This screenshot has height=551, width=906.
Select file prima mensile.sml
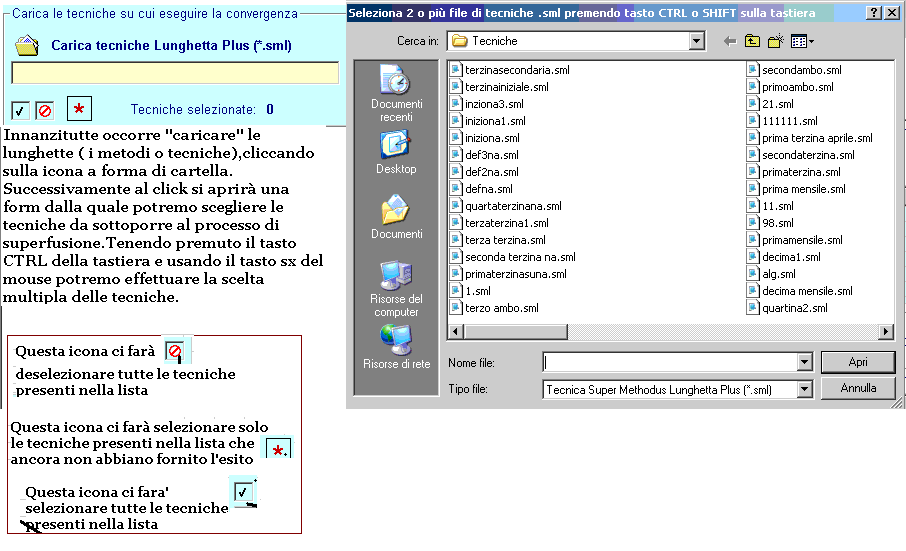(x=796, y=189)
